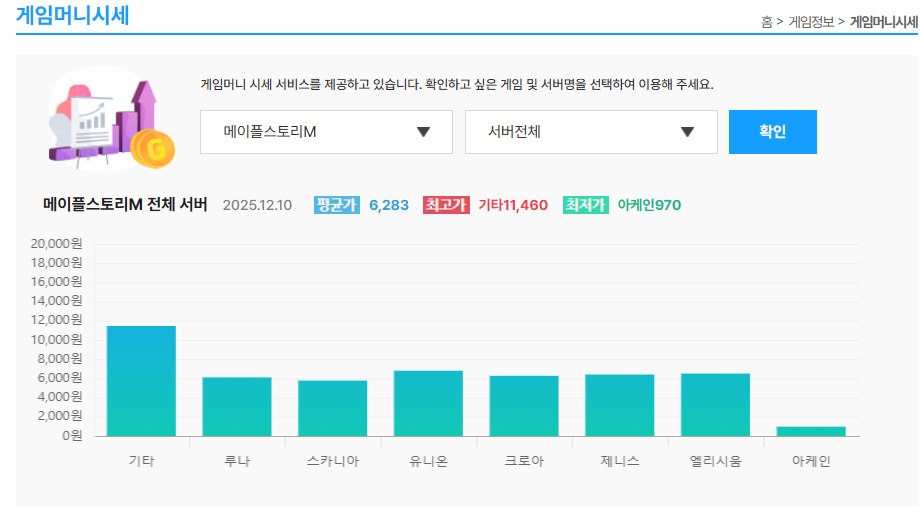920x507 pixels.
Task: Click the lowest price text 아케인970
Action: 649,205
